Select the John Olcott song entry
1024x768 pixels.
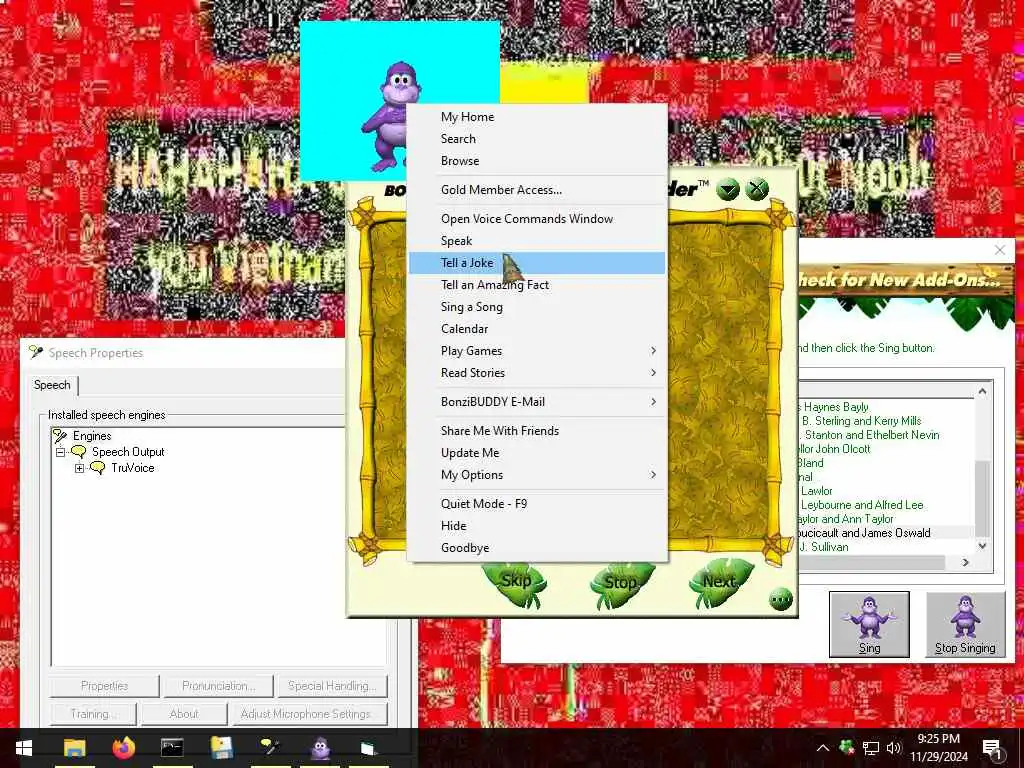coord(835,449)
